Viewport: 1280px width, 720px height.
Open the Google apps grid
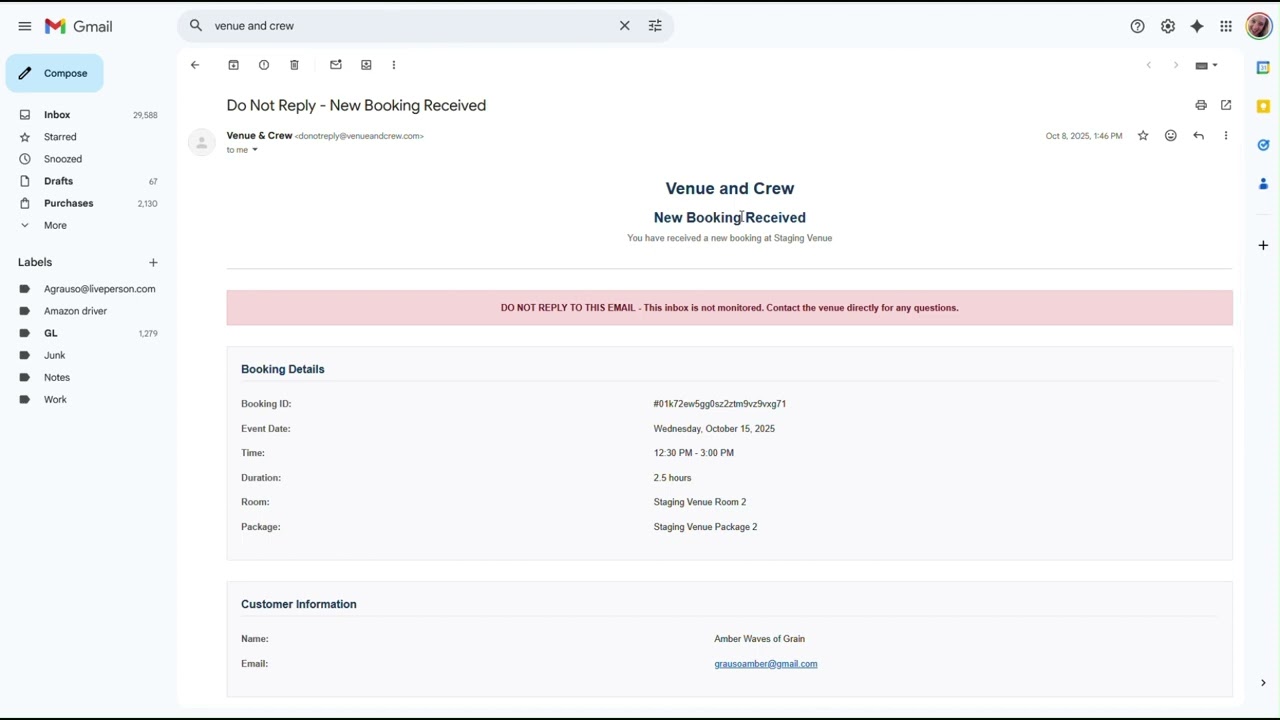click(1226, 27)
